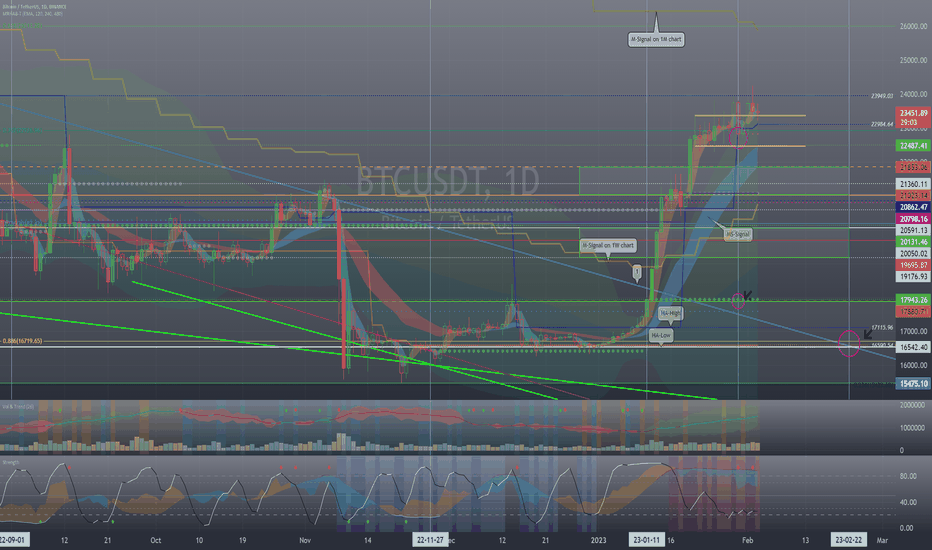Select the 17115.96 line value label
This screenshot has height=550, width=932.
(882, 328)
